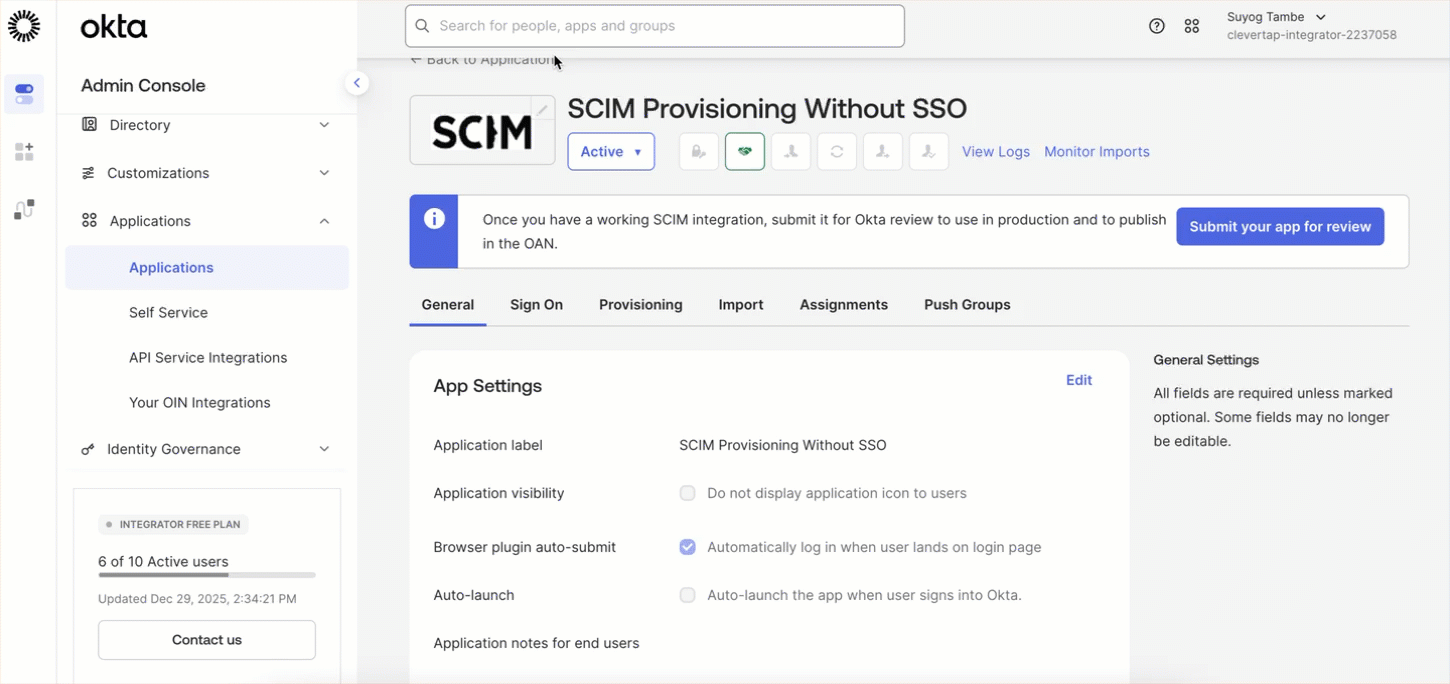Viewport: 1450px width, 684px height.
Task: Open the Active status dropdown
Action: click(x=611, y=151)
